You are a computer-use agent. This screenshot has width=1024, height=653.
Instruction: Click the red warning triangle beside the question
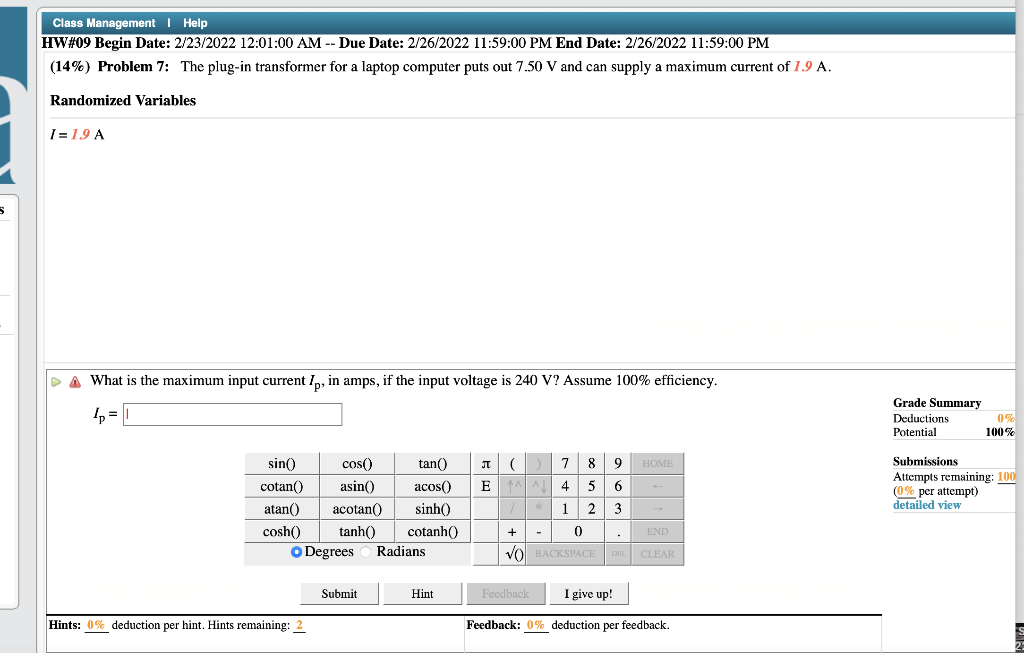(x=73, y=380)
